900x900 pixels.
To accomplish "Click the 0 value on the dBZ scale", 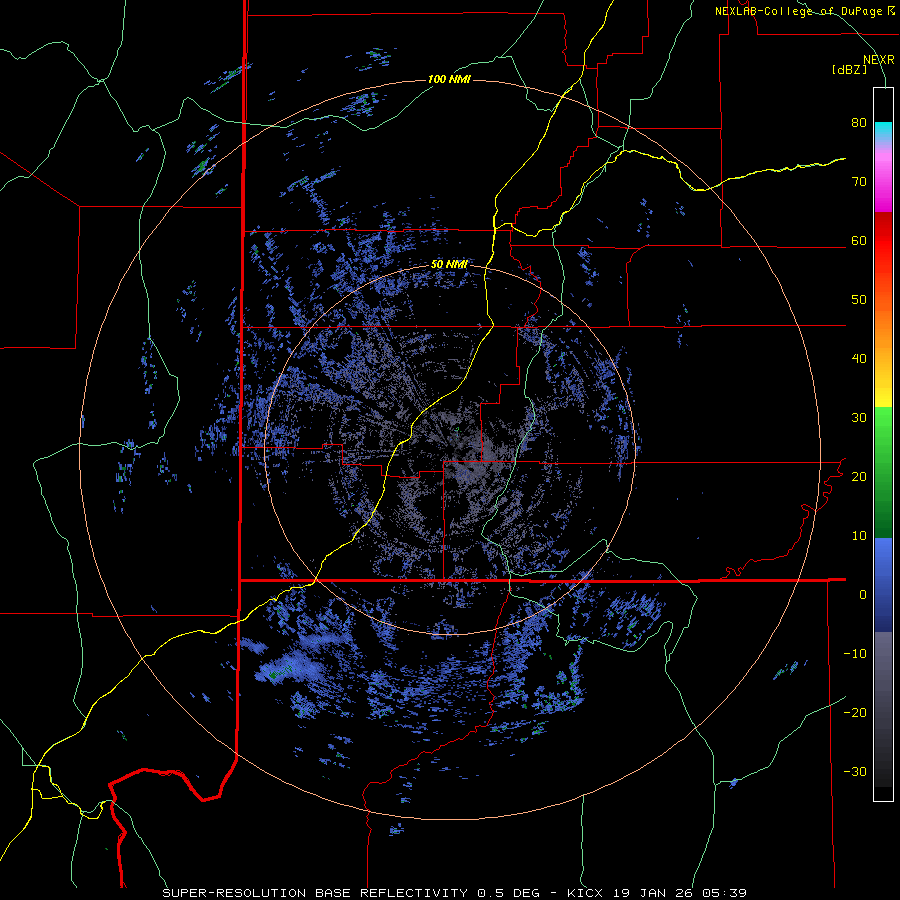I will click(863, 595).
